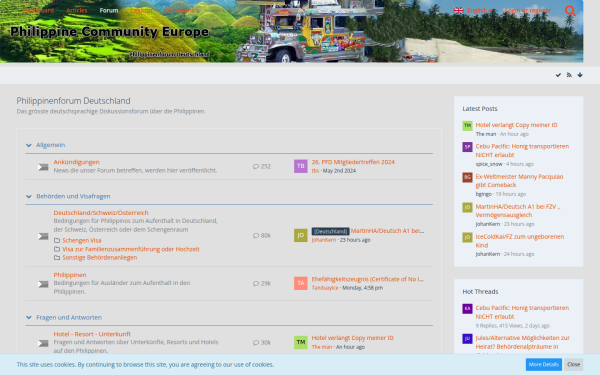The width and height of the screenshot is (600, 375).
Task: Open user bgingo in Latest Posts
Action: click(484, 194)
